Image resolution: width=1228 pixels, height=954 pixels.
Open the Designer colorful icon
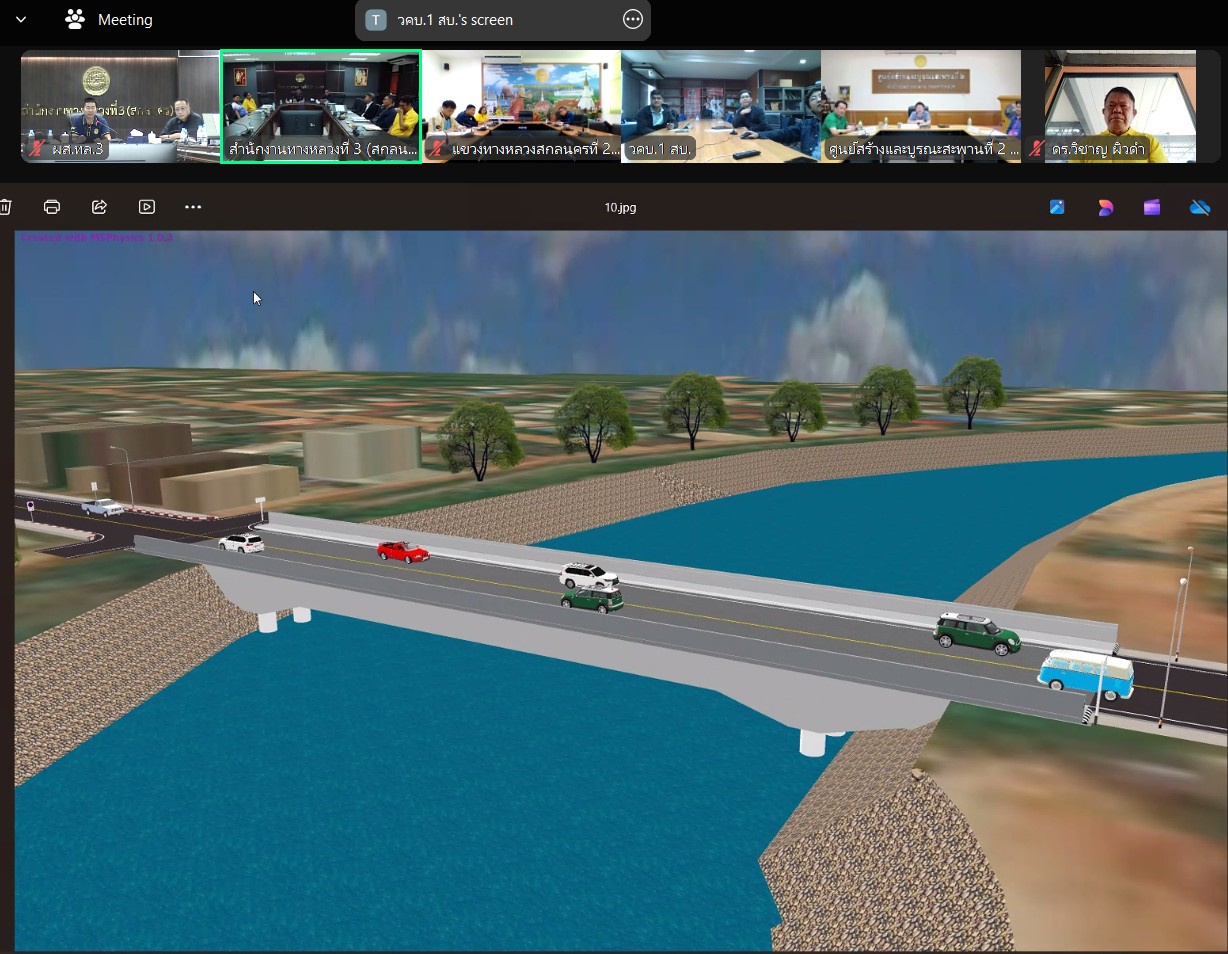(x=1105, y=207)
